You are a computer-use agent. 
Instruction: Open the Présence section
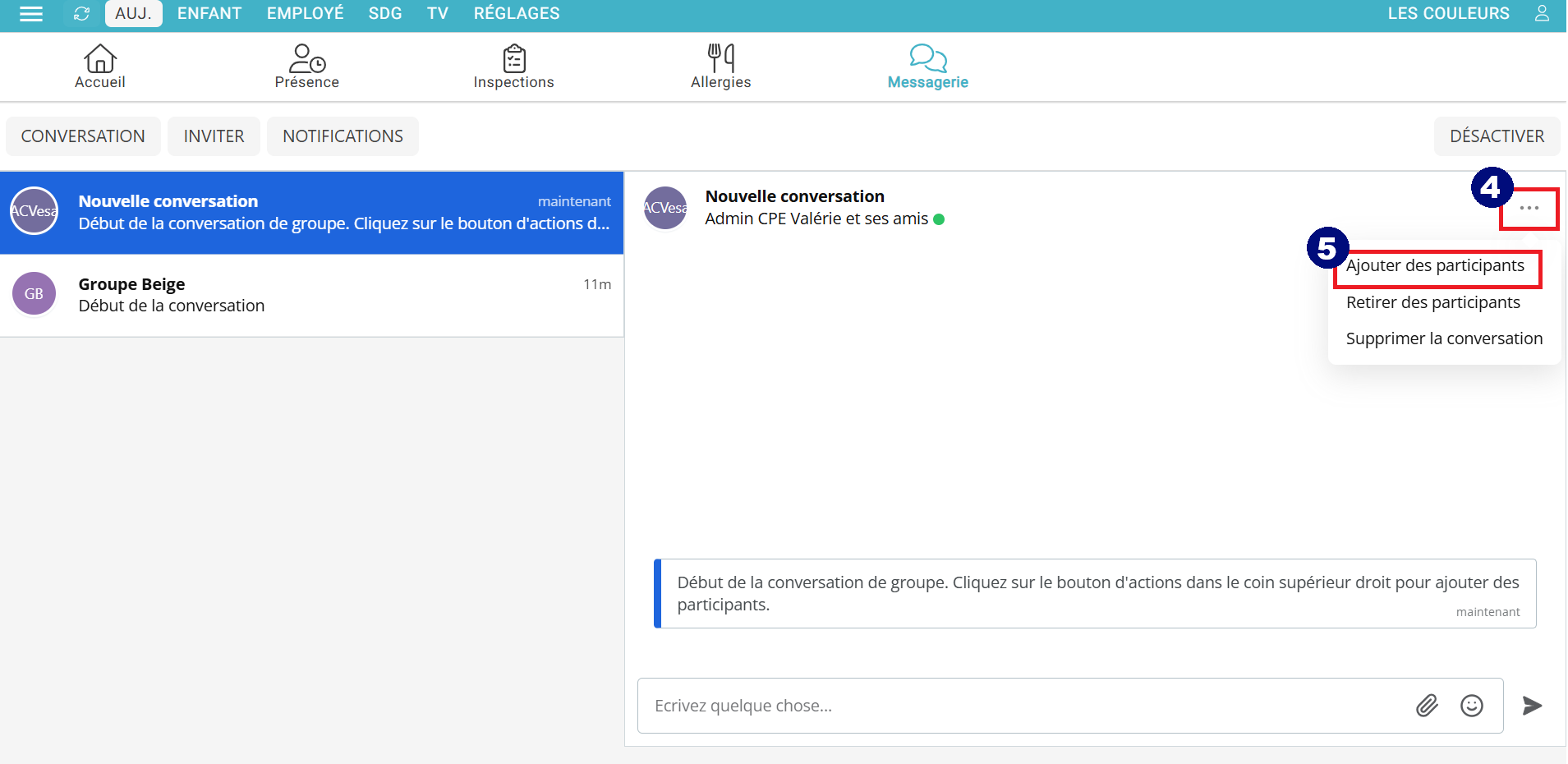pyautogui.click(x=307, y=66)
